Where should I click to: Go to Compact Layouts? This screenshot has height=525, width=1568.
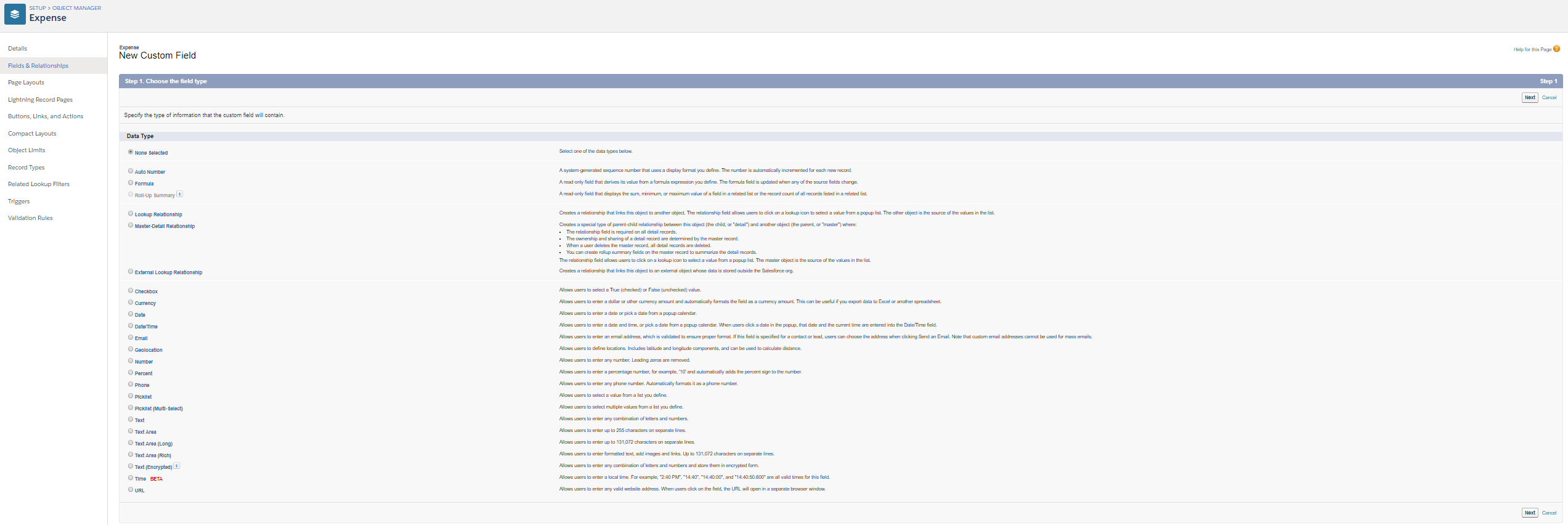32,134
